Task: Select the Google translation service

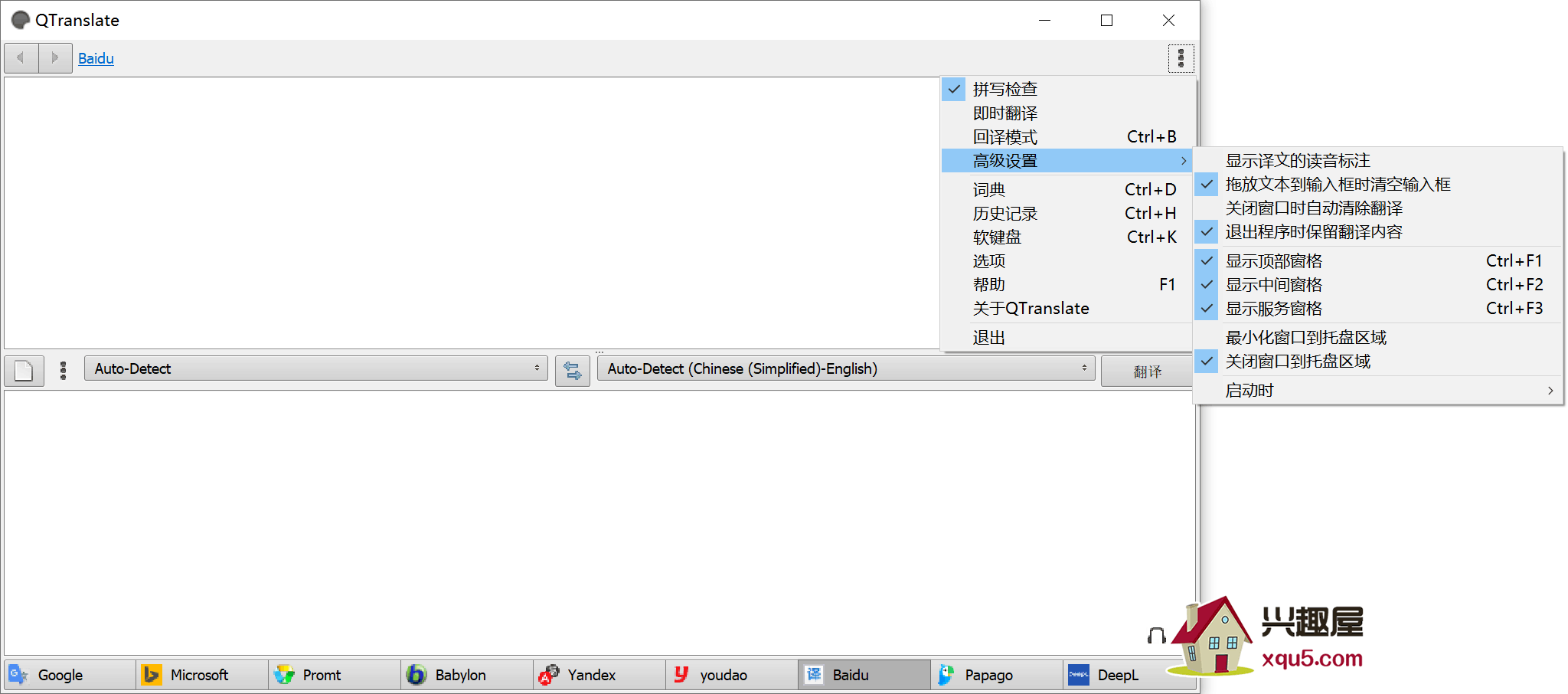Action: tap(70, 675)
